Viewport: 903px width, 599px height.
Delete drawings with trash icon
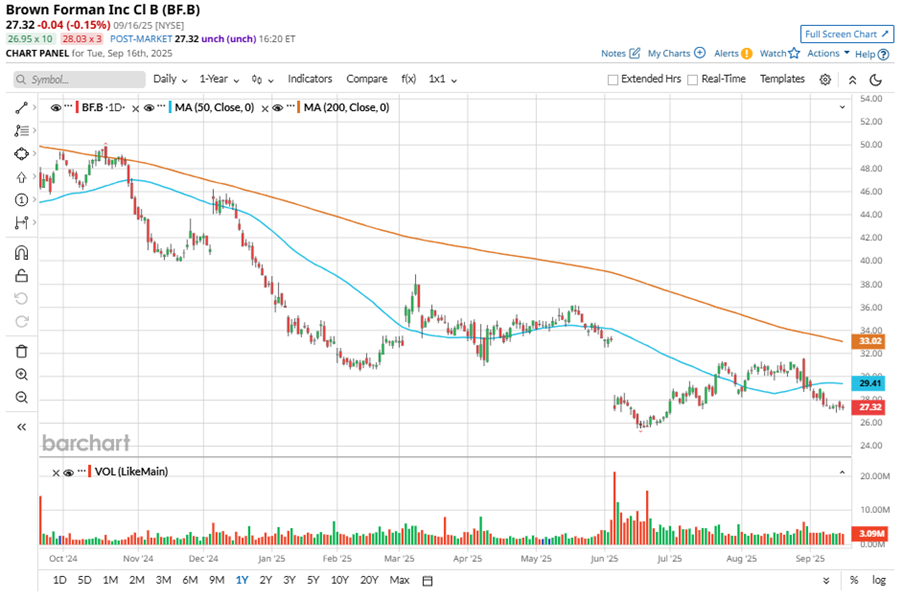[x=21, y=351]
